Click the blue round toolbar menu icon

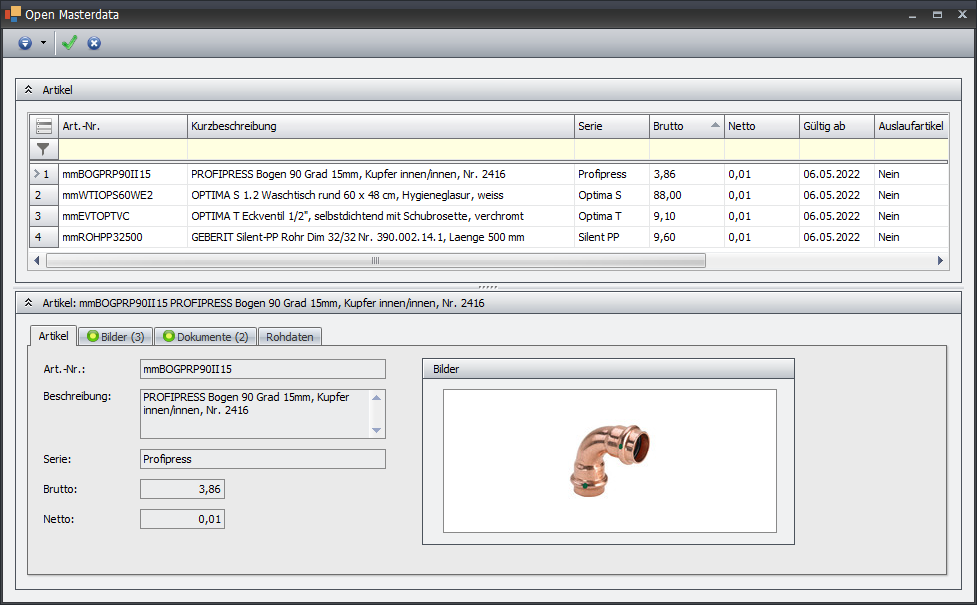(x=25, y=43)
